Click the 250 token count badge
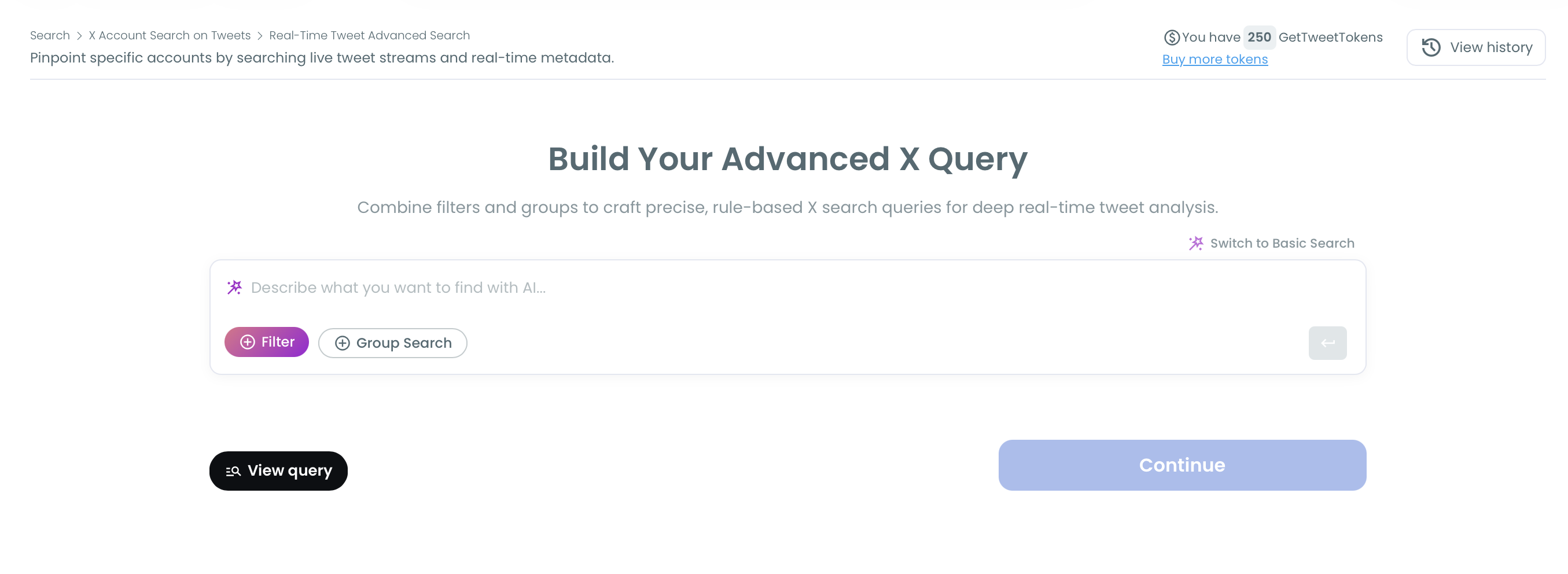The image size is (1568, 574). click(x=1259, y=37)
